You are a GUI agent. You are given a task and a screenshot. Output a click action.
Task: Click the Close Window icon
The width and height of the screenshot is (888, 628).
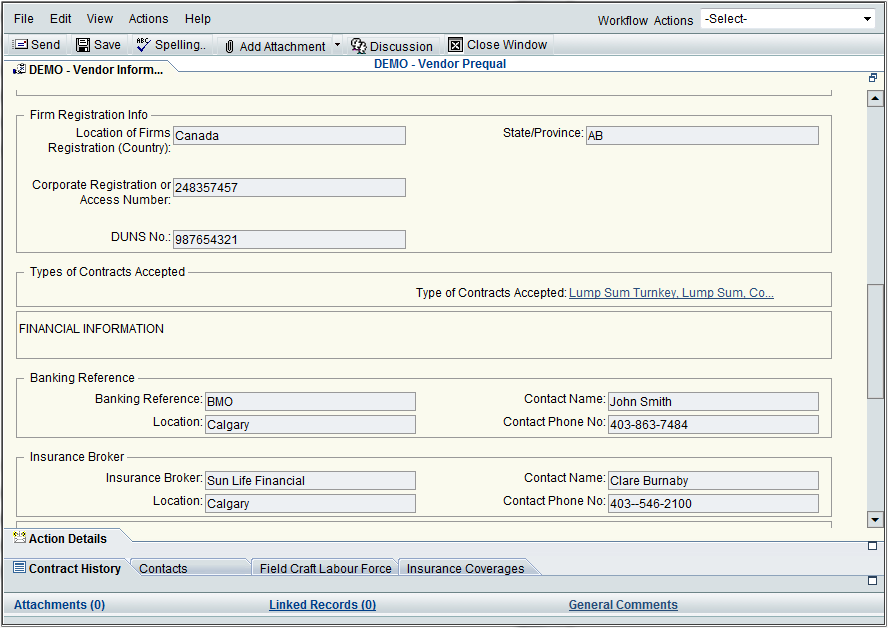click(x=456, y=45)
